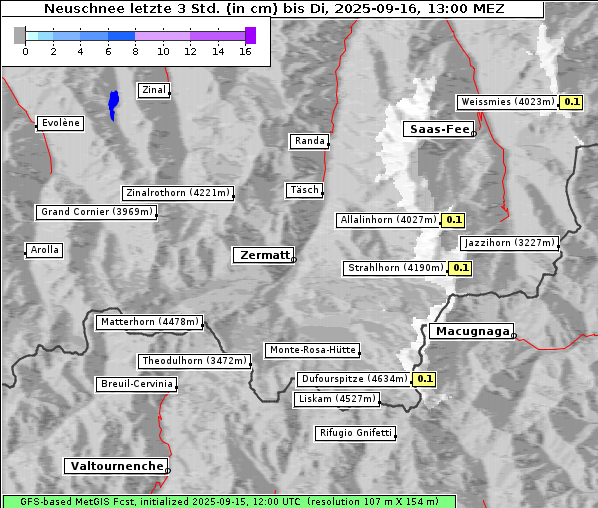
Task: Click the Zermatt location marker circle
Action: 294,260
